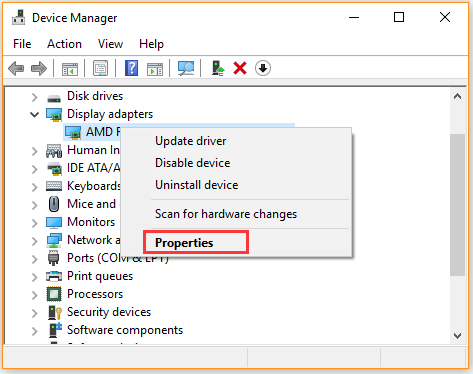Click the red X Uninstall device icon
The image size is (473, 374).
coord(240,68)
